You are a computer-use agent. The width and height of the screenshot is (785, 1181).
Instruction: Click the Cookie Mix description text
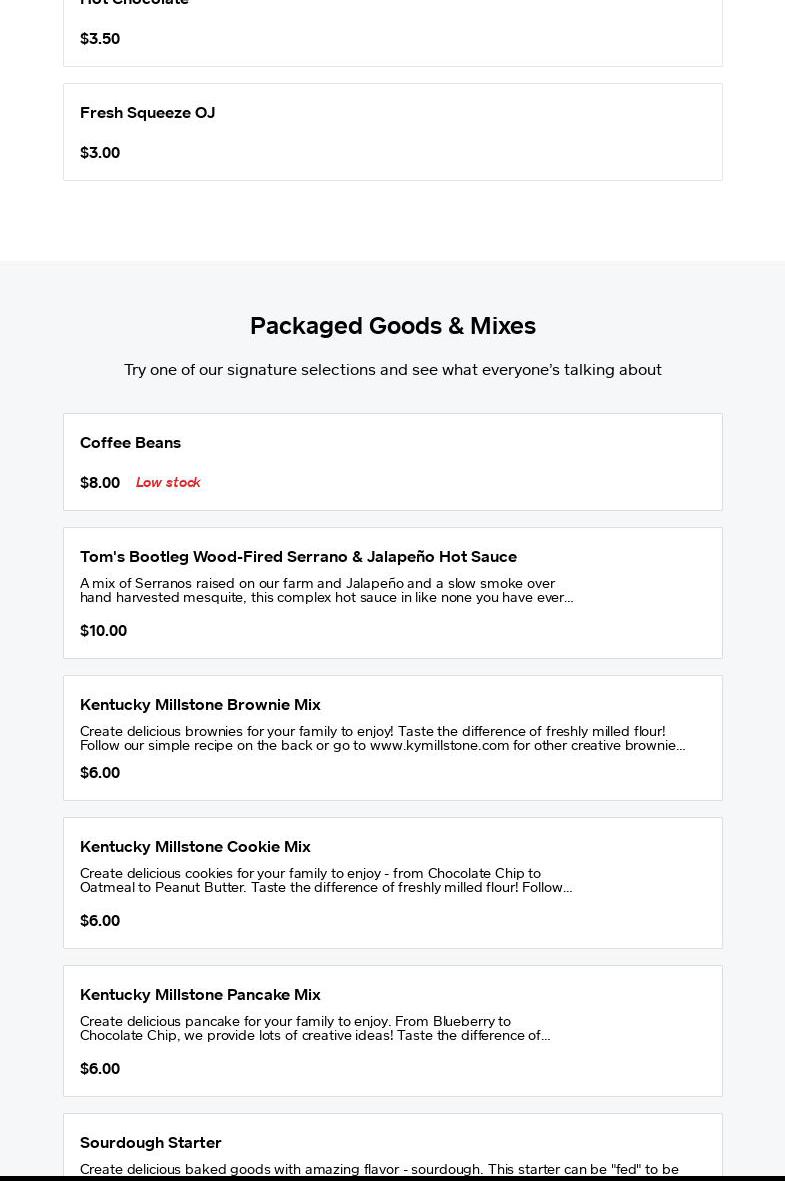(326, 880)
